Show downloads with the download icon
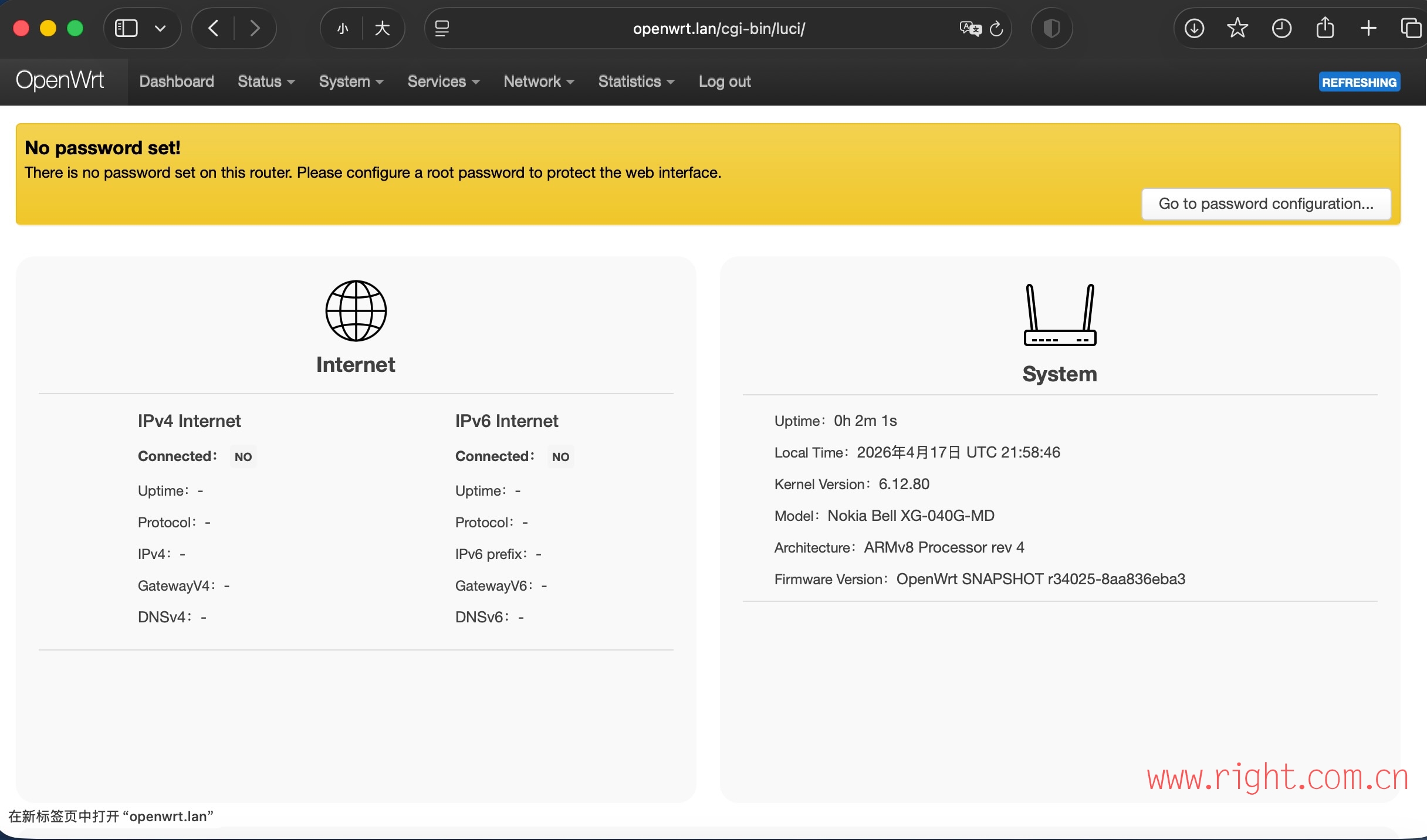 pos(1194,28)
